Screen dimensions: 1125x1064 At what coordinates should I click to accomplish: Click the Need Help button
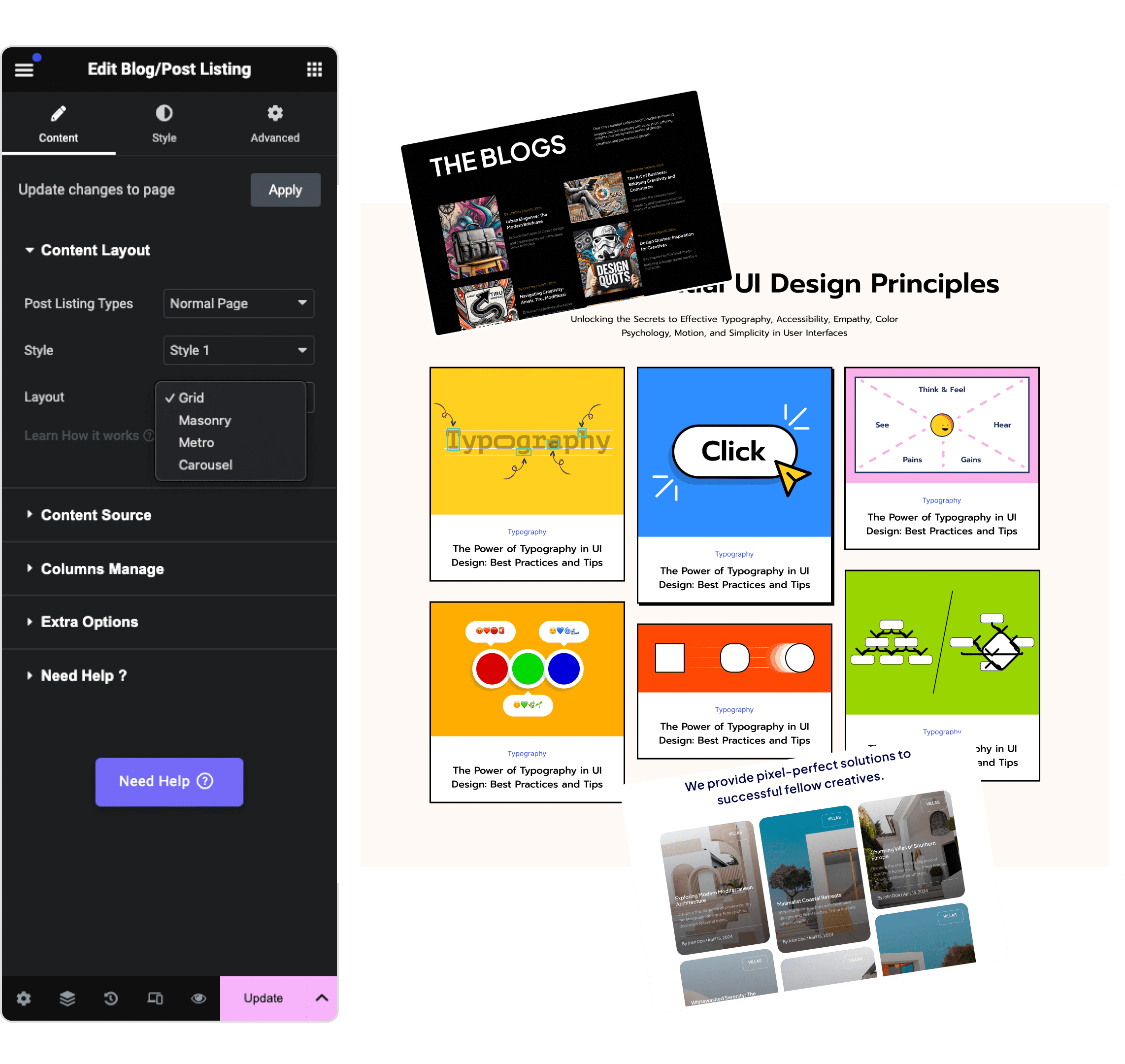(169, 781)
